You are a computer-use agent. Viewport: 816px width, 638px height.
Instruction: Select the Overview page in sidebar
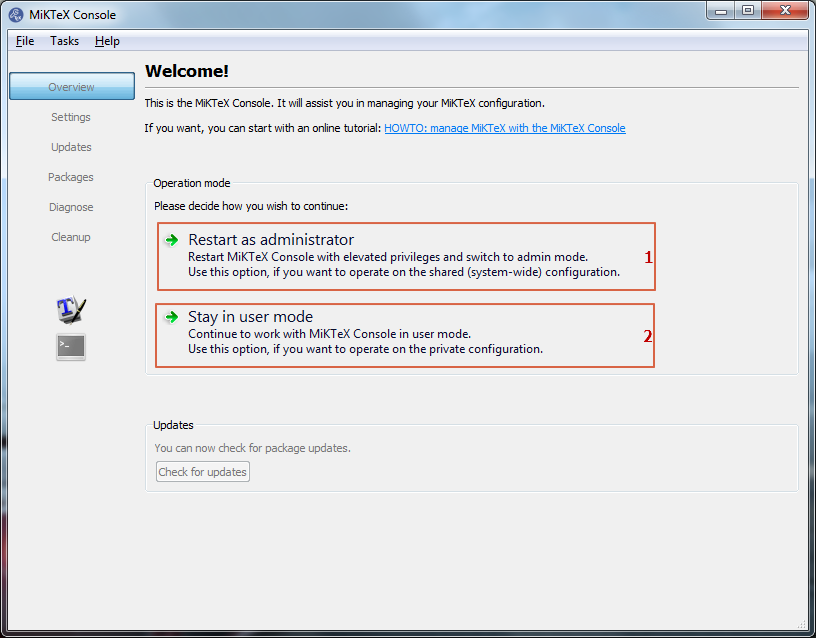click(71, 87)
